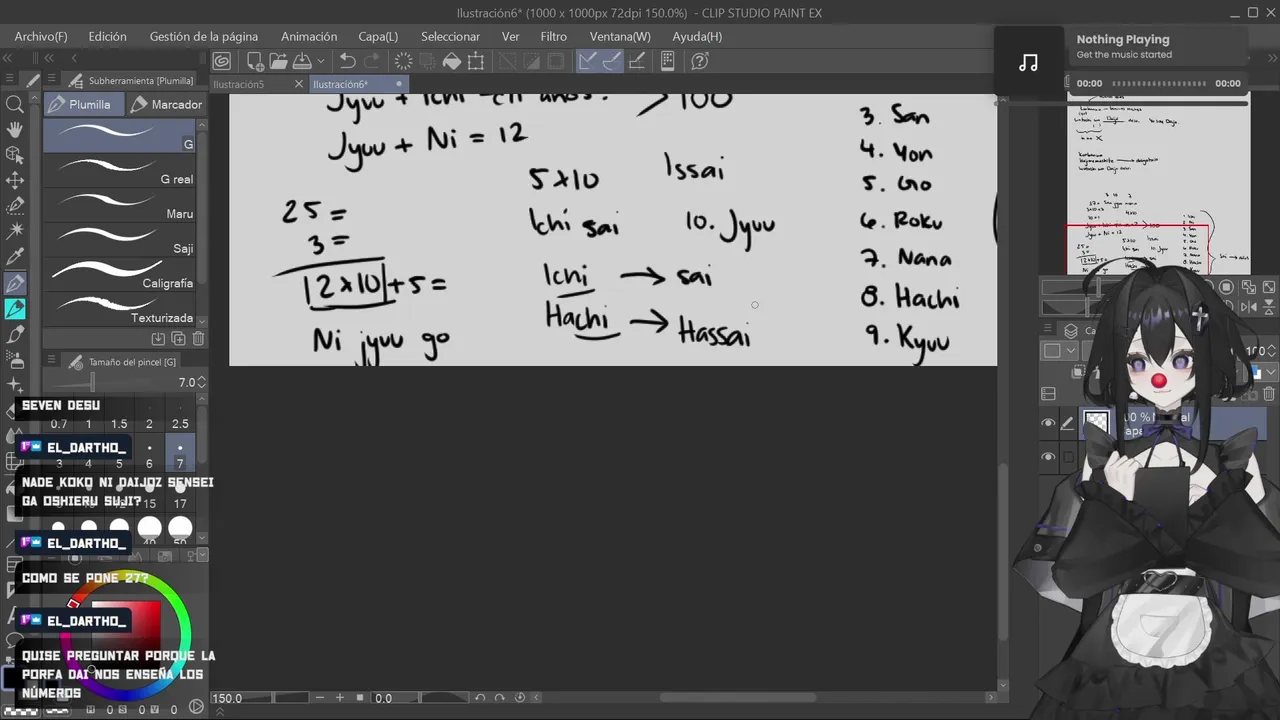
Task: Open CLIP STUDIO launcher icon
Action: (222, 61)
